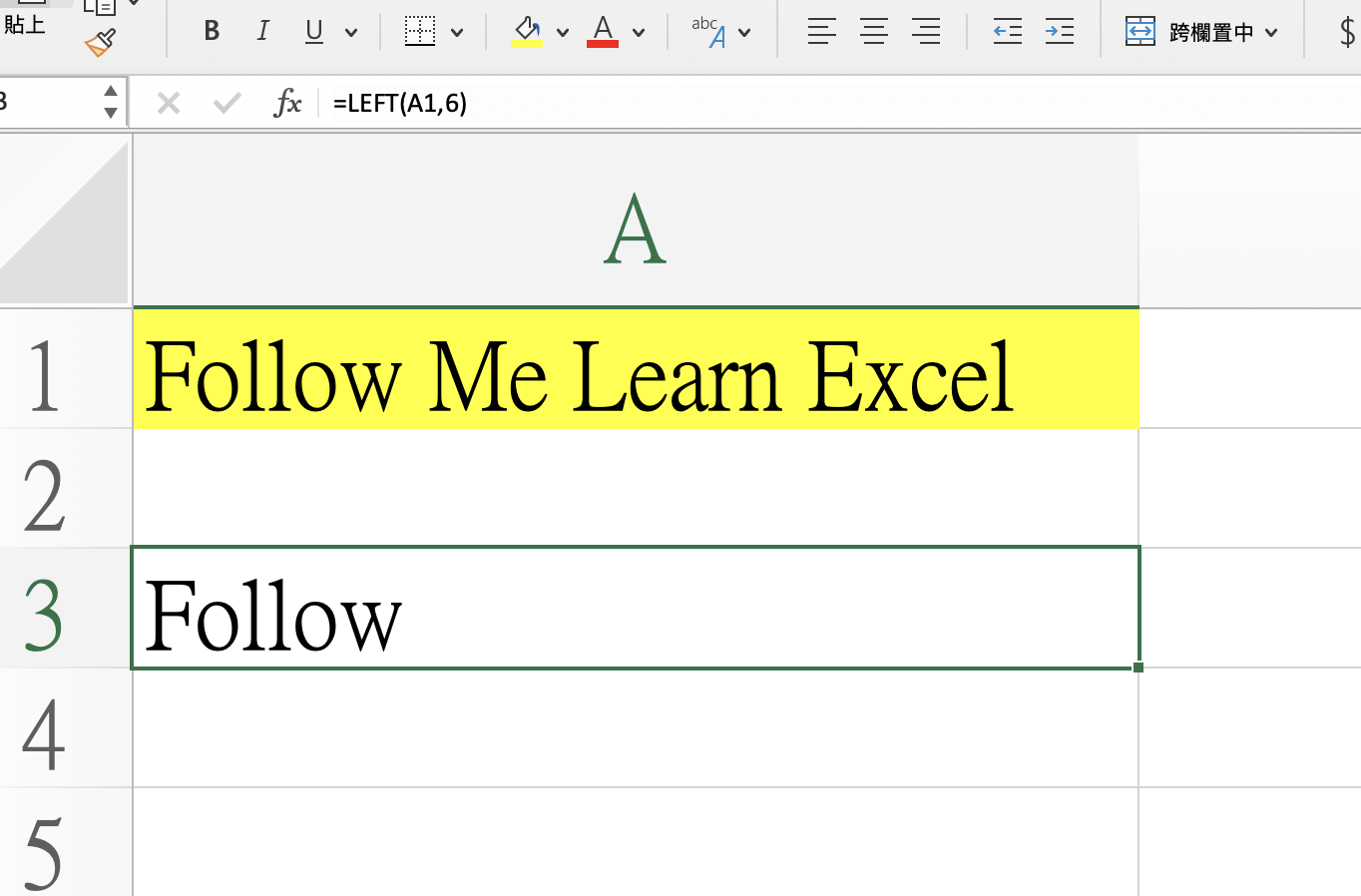Open the underline style dropdown arrow
The image size is (1361, 896).
pyautogui.click(x=351, y=33)
